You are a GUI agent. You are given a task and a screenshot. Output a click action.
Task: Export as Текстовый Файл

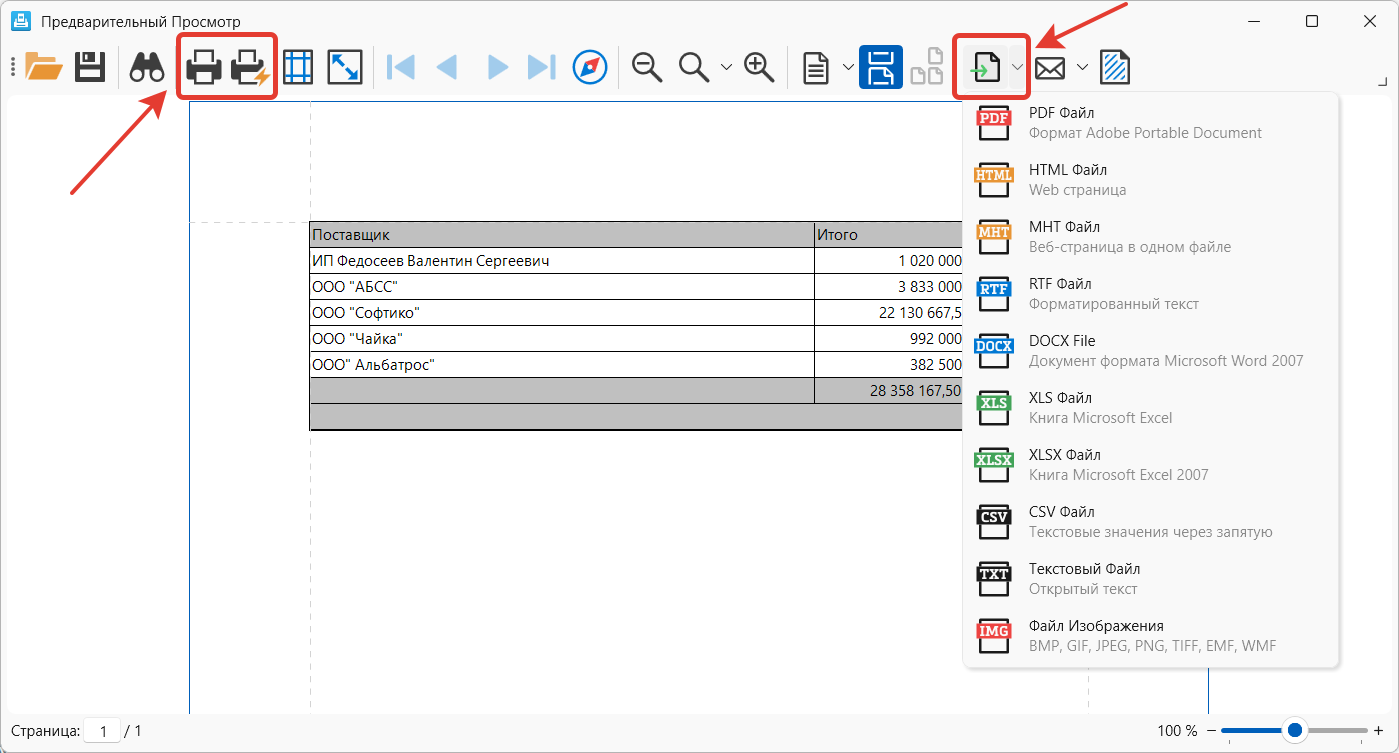coord(1150,578)
